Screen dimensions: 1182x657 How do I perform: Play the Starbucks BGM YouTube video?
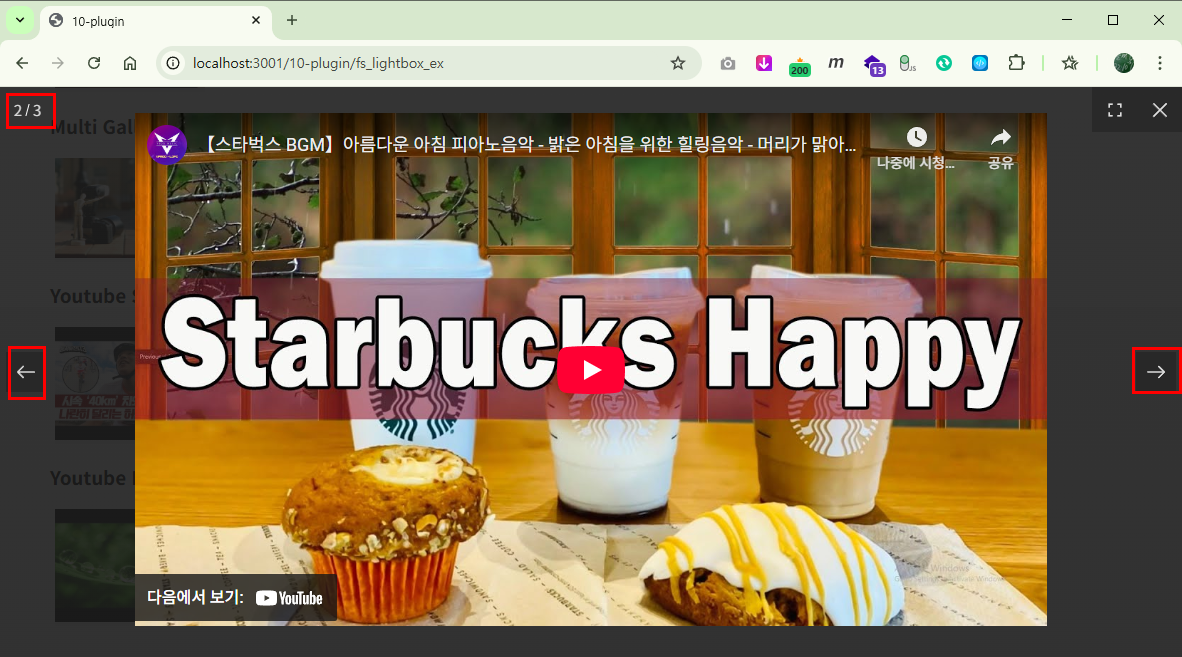(591, 370)
